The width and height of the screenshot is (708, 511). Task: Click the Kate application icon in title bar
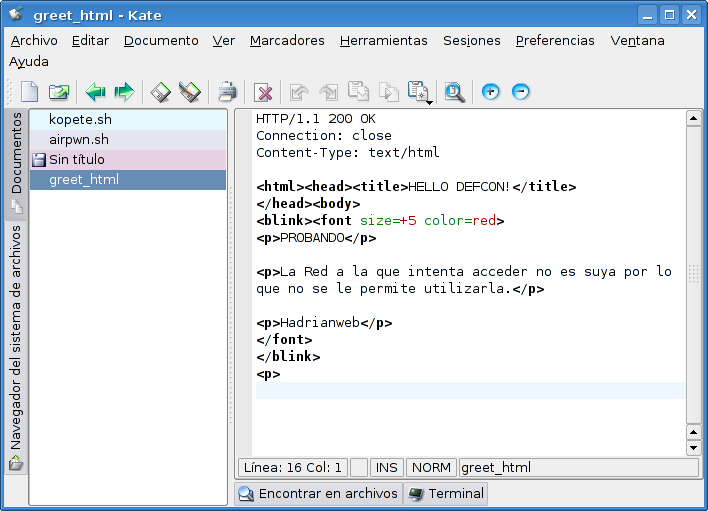(x=15, y=14)
